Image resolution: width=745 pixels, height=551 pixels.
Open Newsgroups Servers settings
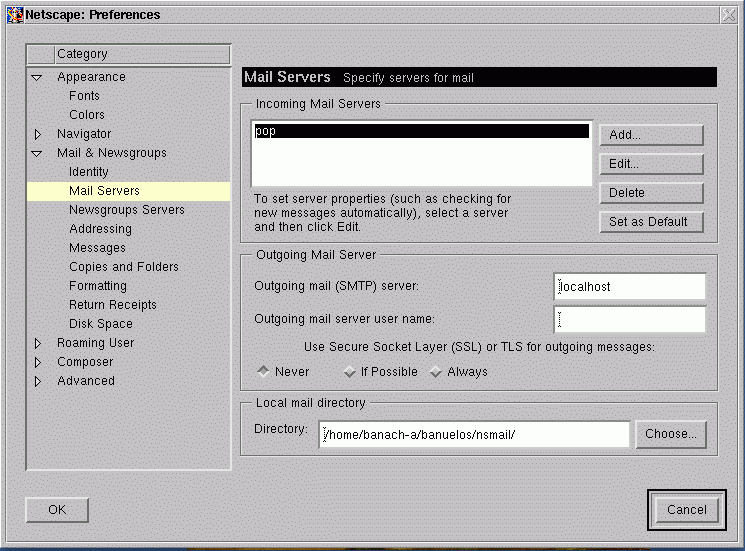(127, 209)
